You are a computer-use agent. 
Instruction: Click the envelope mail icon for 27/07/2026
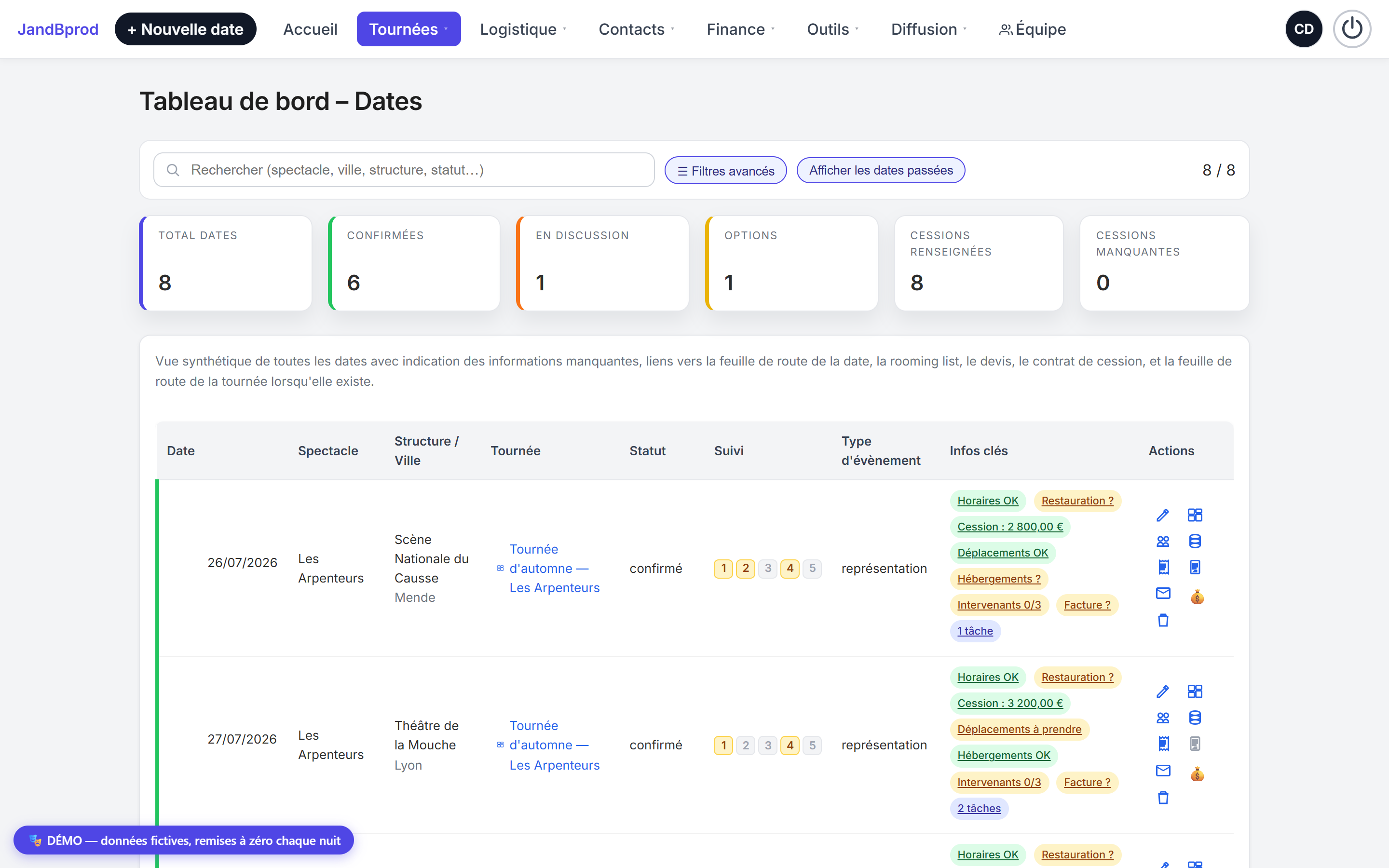coord(1163,771)
